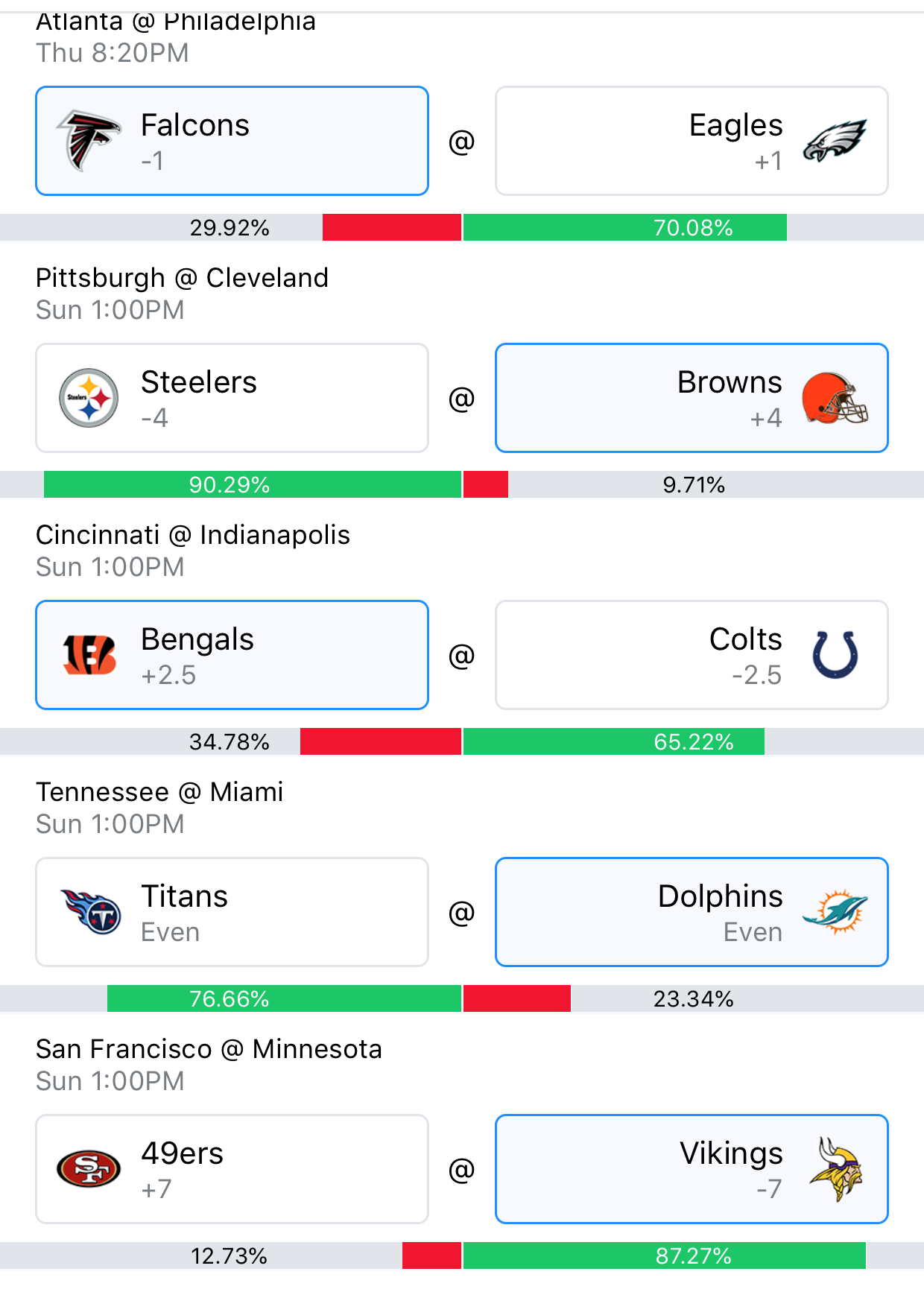Screen dimensions: 924x1292
Task: Tap the 90.29% green pick bar
Action: pyautogui.click(x=253, y=484)
